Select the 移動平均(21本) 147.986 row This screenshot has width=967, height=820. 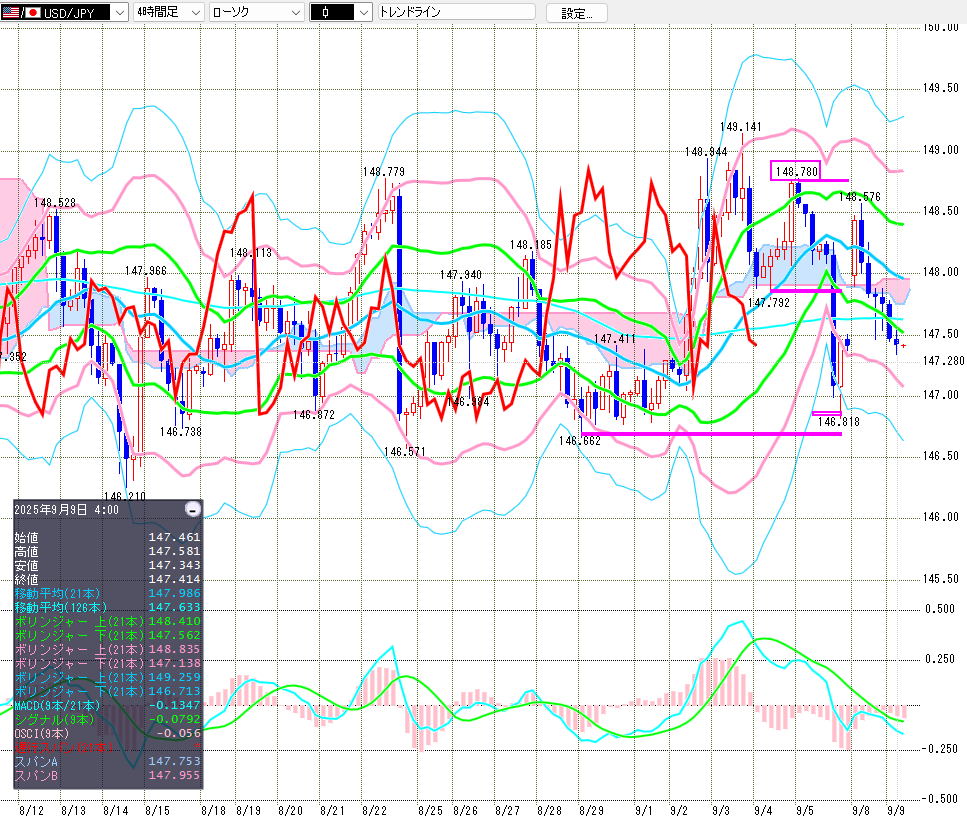[x=107, y=593]
